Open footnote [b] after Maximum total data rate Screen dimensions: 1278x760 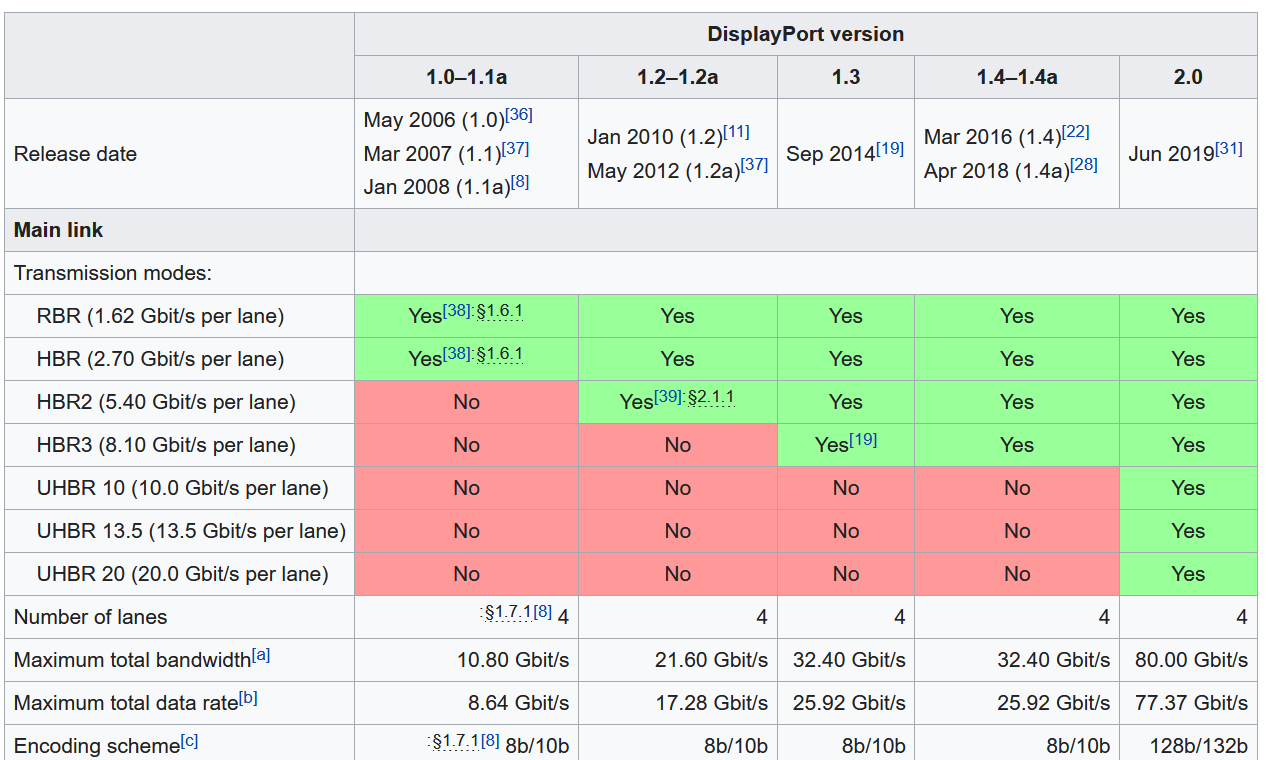click(x=248, y=698)
